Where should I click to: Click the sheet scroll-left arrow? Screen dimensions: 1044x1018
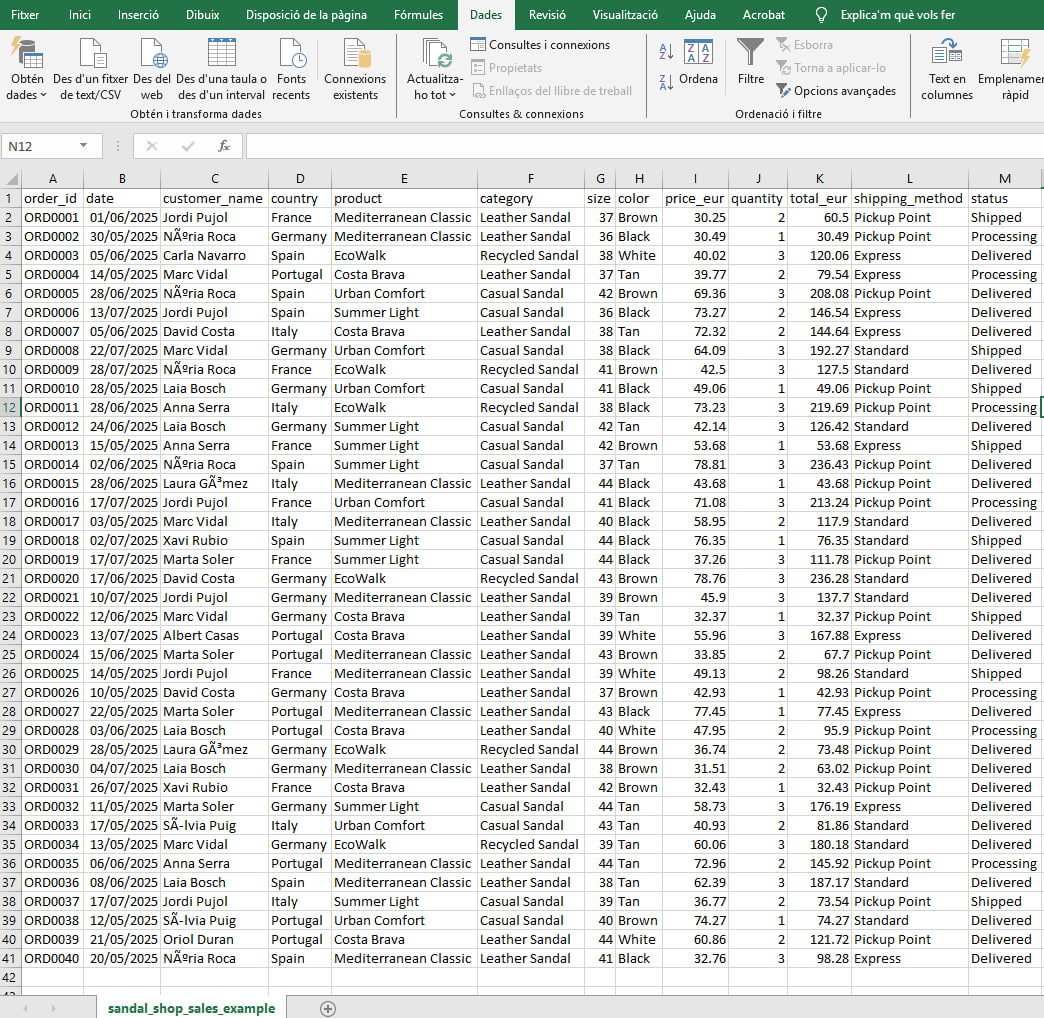point(25,1009)
